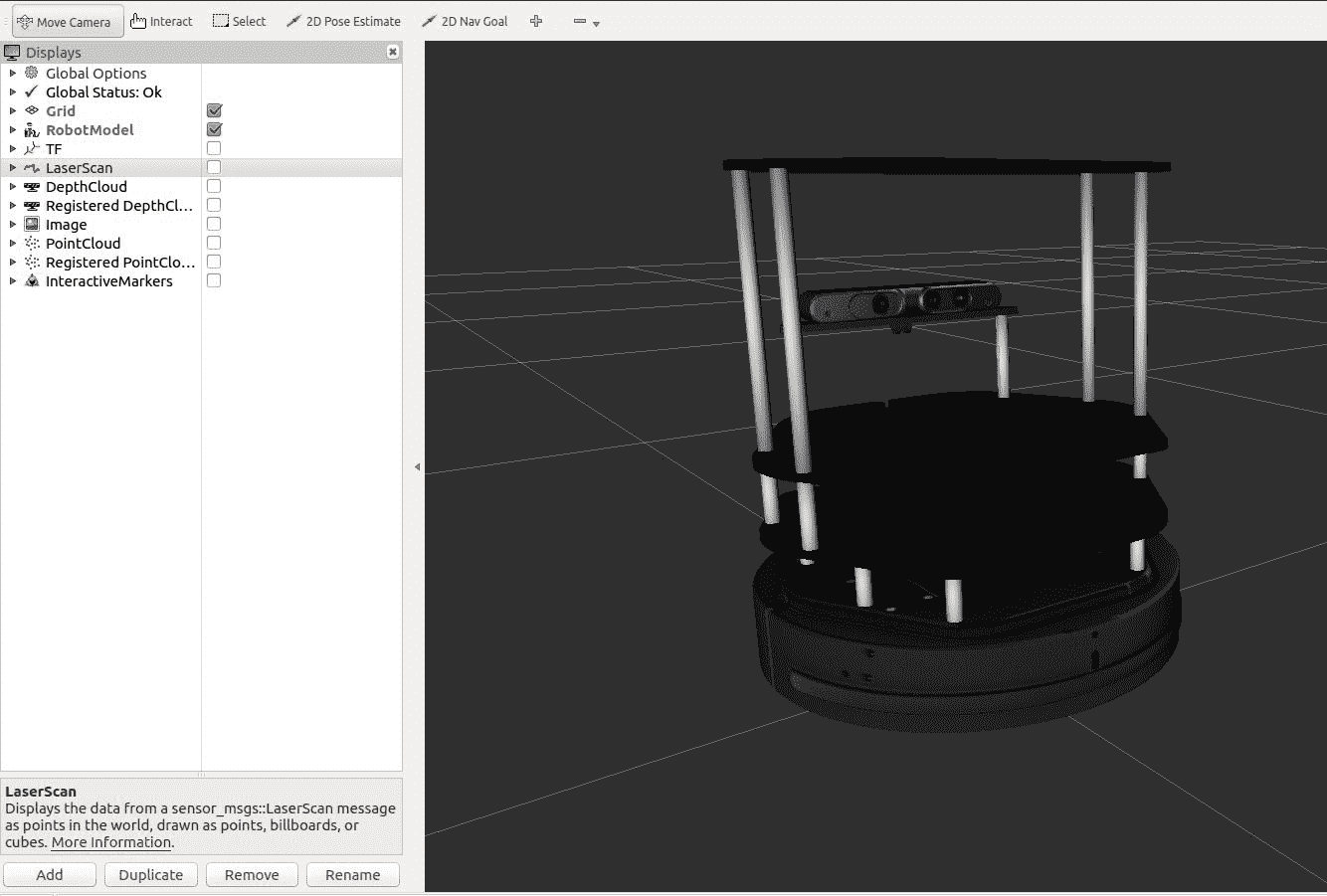Screen dimensions: 1327x896
Task: Turn on the DepthCloud checkbox
Action: tap(214, 186)
